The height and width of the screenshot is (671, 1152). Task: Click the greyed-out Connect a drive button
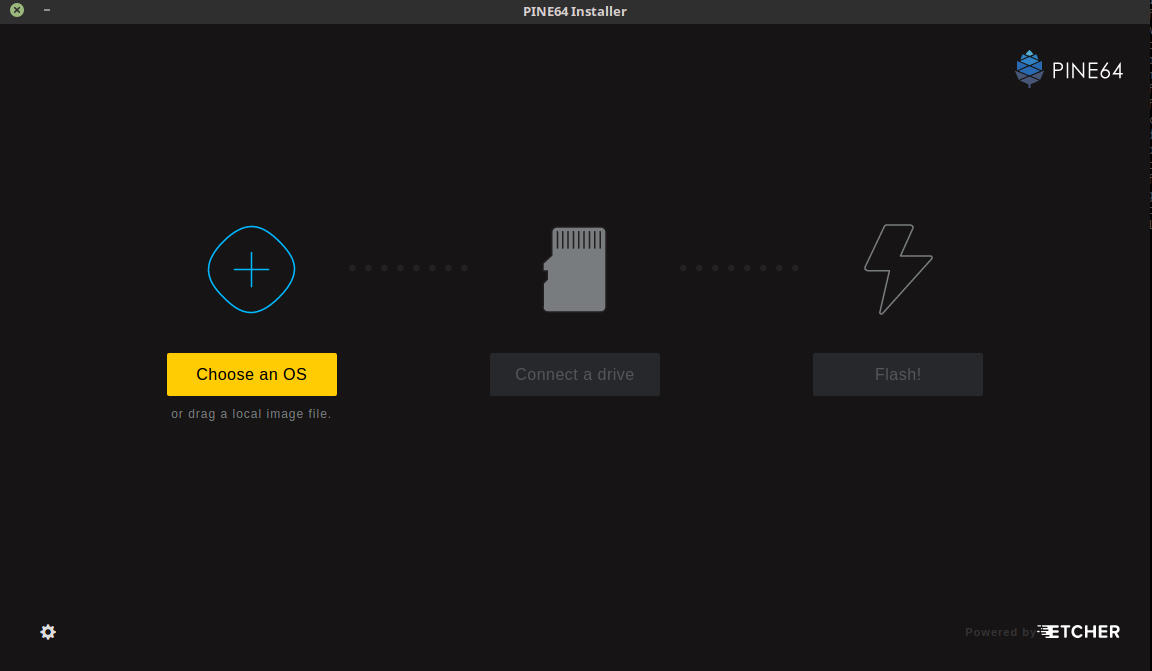575,374
